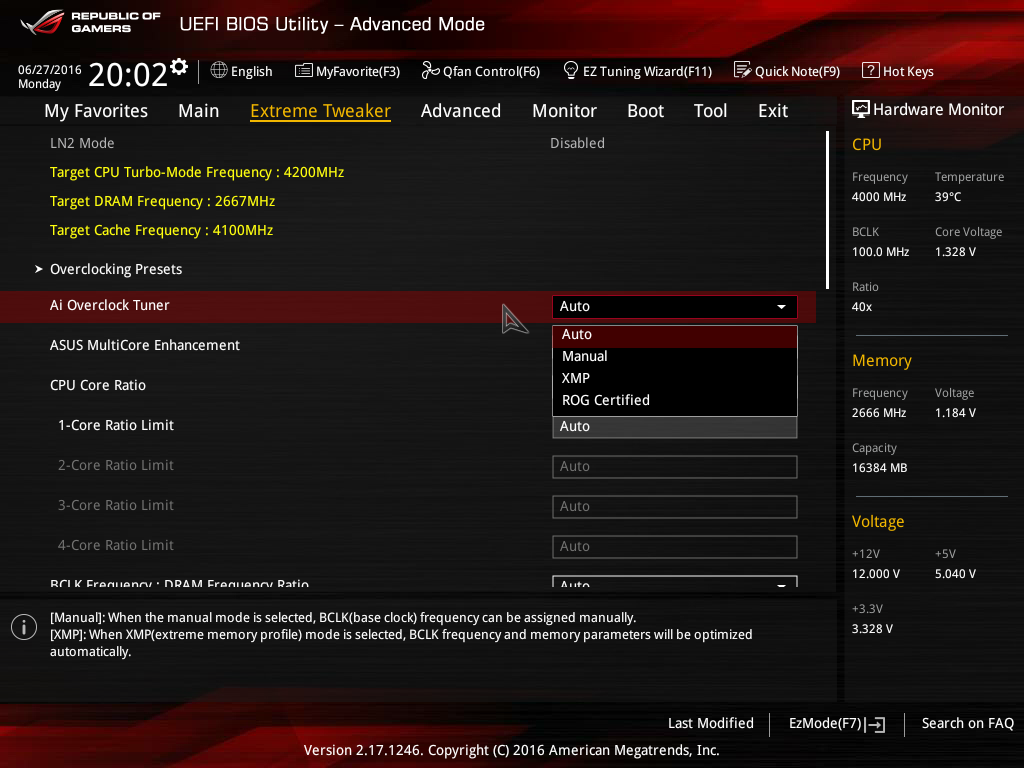This screenshot has height=768, width=1024.
Task: Open the Ai Overclock Tuner dropdown
Action: coord(675,306)
